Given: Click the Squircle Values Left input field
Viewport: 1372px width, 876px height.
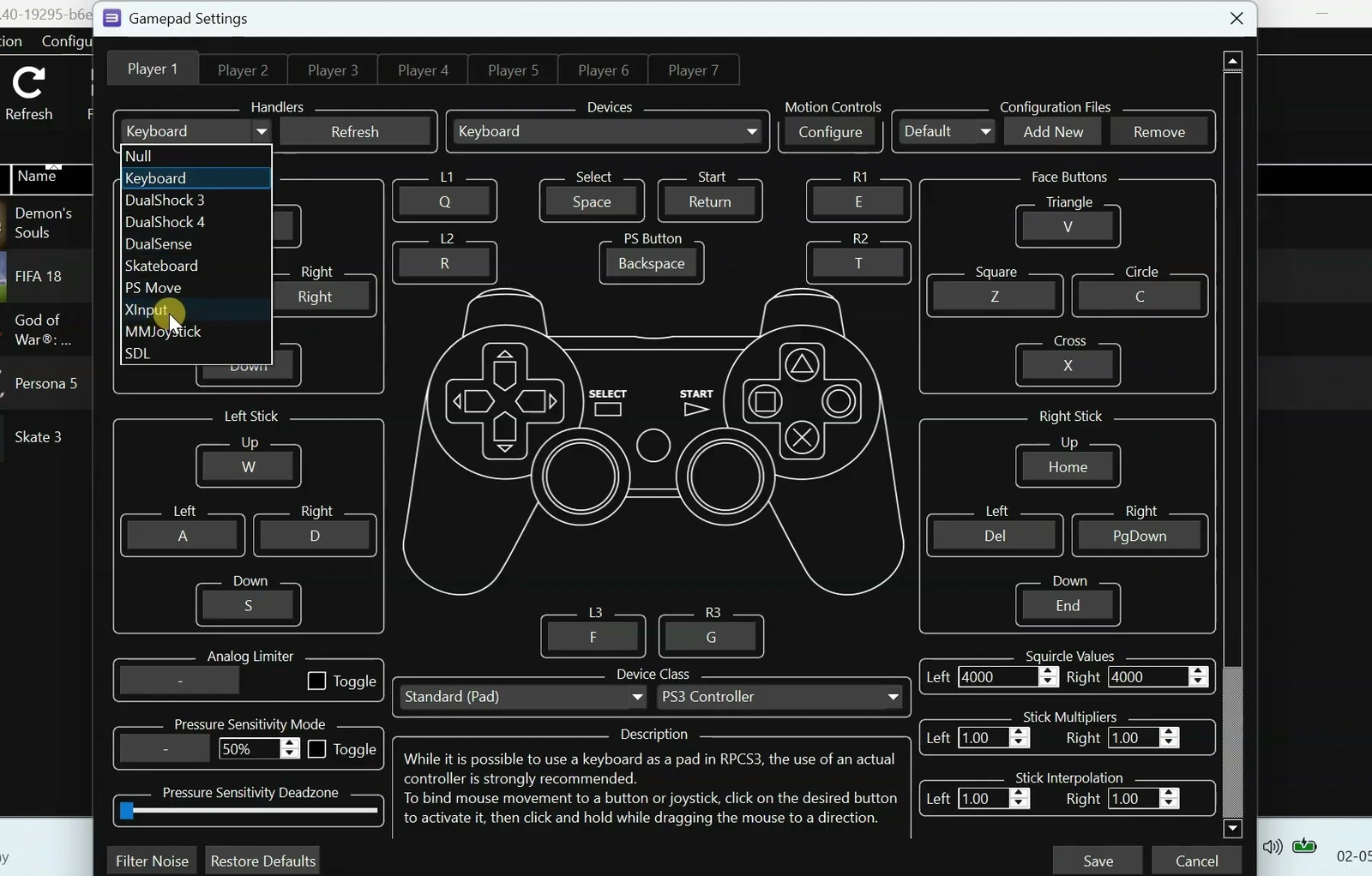Looking at the screenshot, I should (998, 677).
